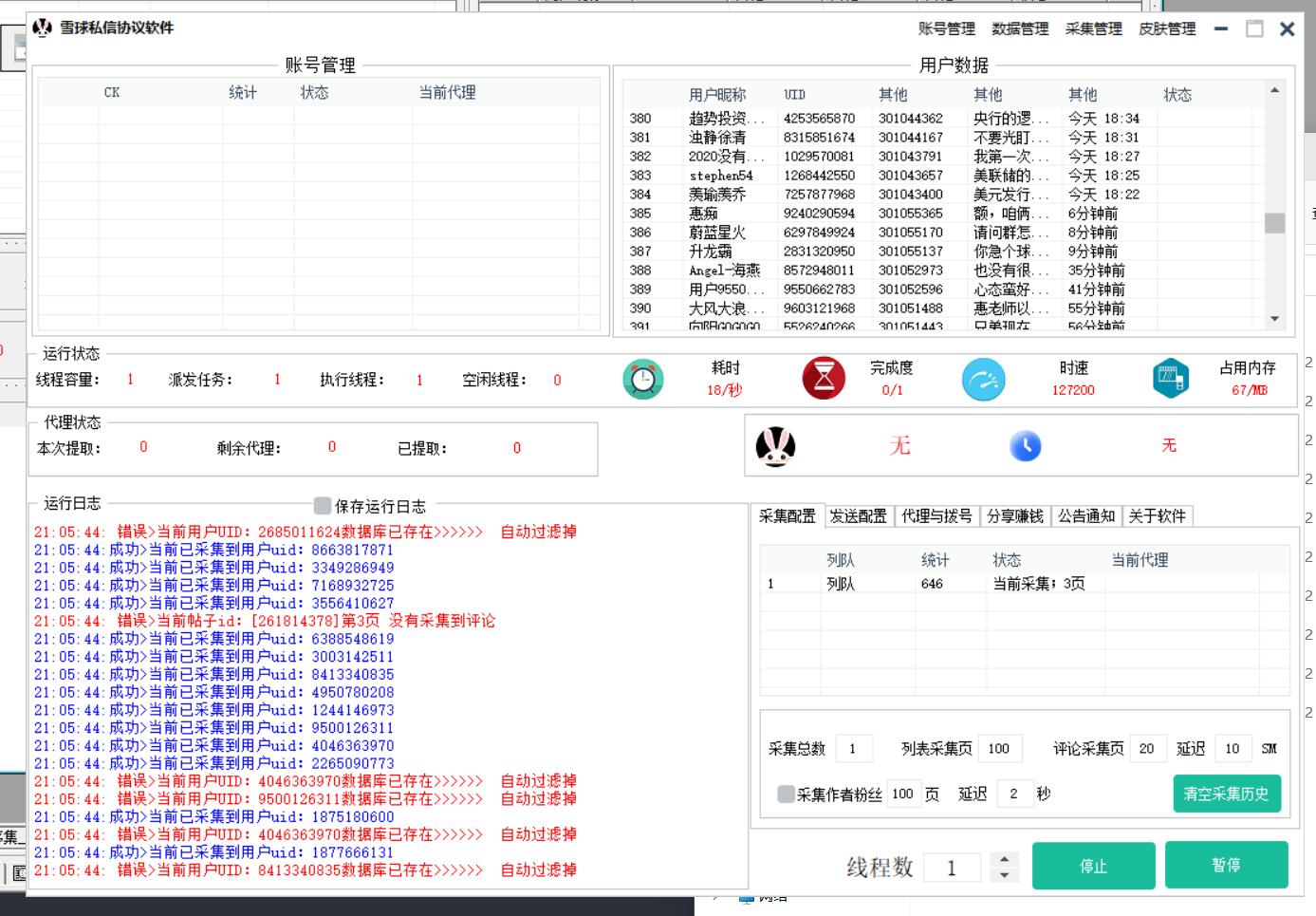Switch to the 代理与拨号 tab
The width and height of the screenshot is (1316, 916).
coord(936,515)
